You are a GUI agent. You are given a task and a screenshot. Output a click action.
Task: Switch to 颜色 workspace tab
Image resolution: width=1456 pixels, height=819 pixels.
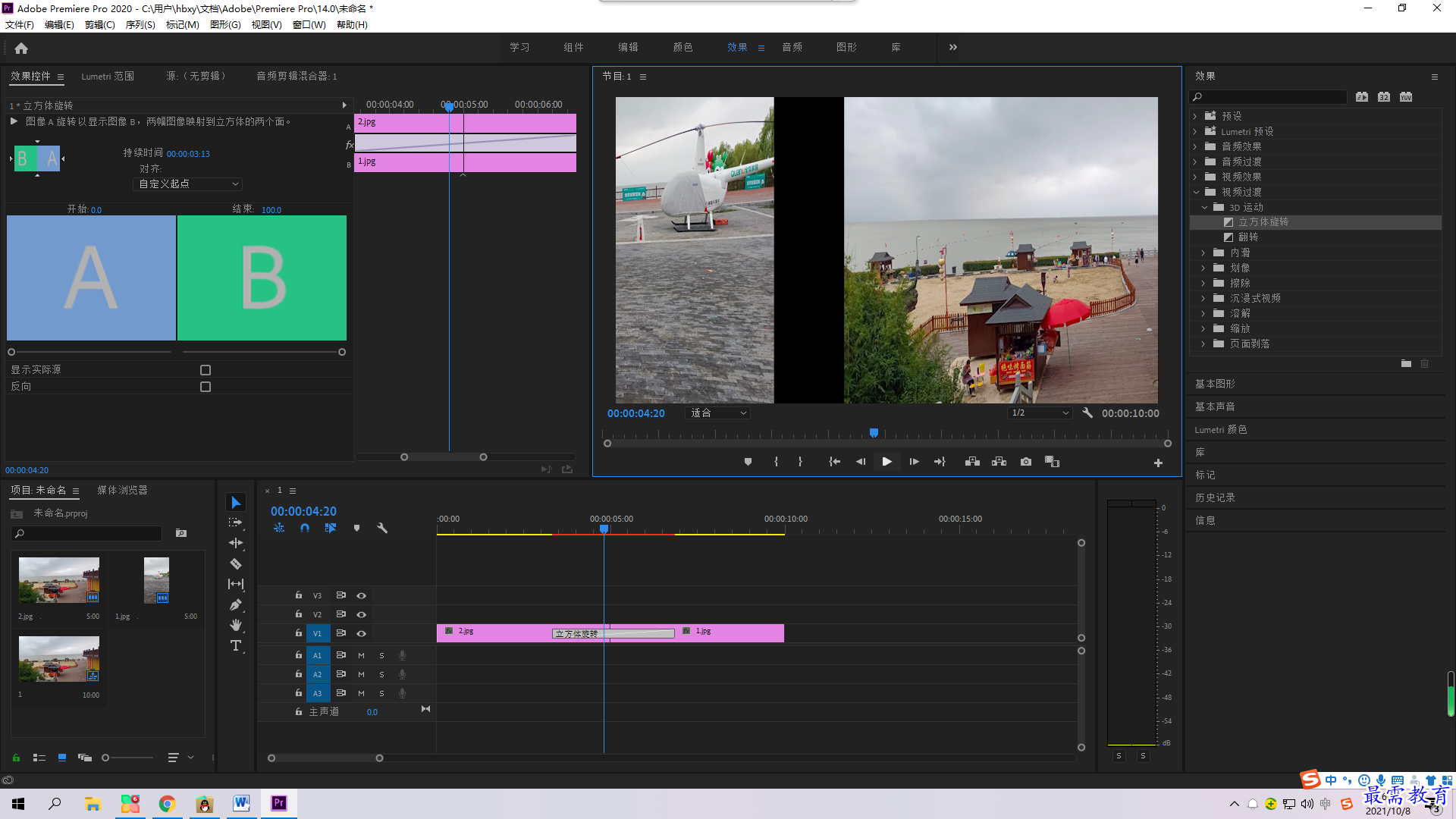coord(682,47)
